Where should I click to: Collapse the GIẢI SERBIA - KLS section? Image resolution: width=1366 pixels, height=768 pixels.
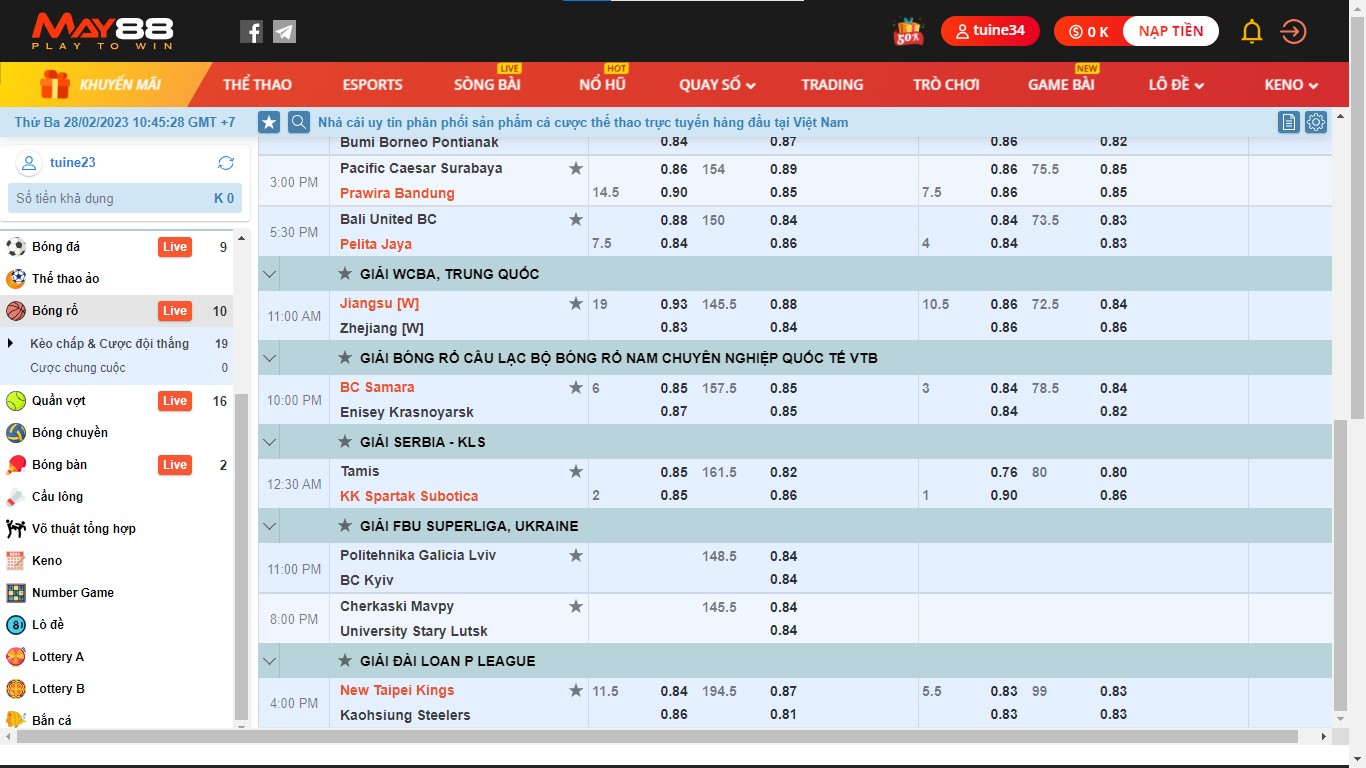click(268, 442)
